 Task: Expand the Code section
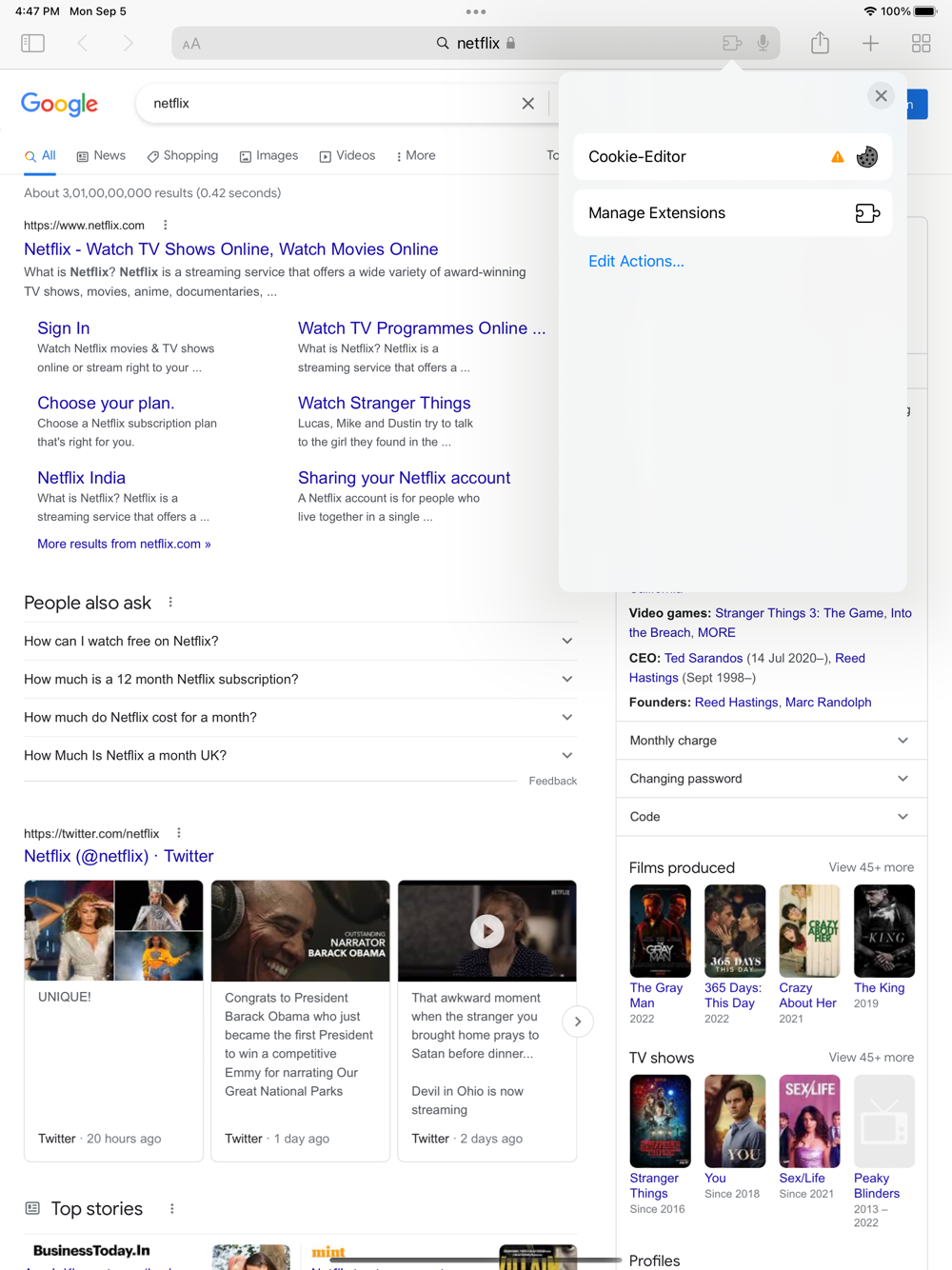771,817
